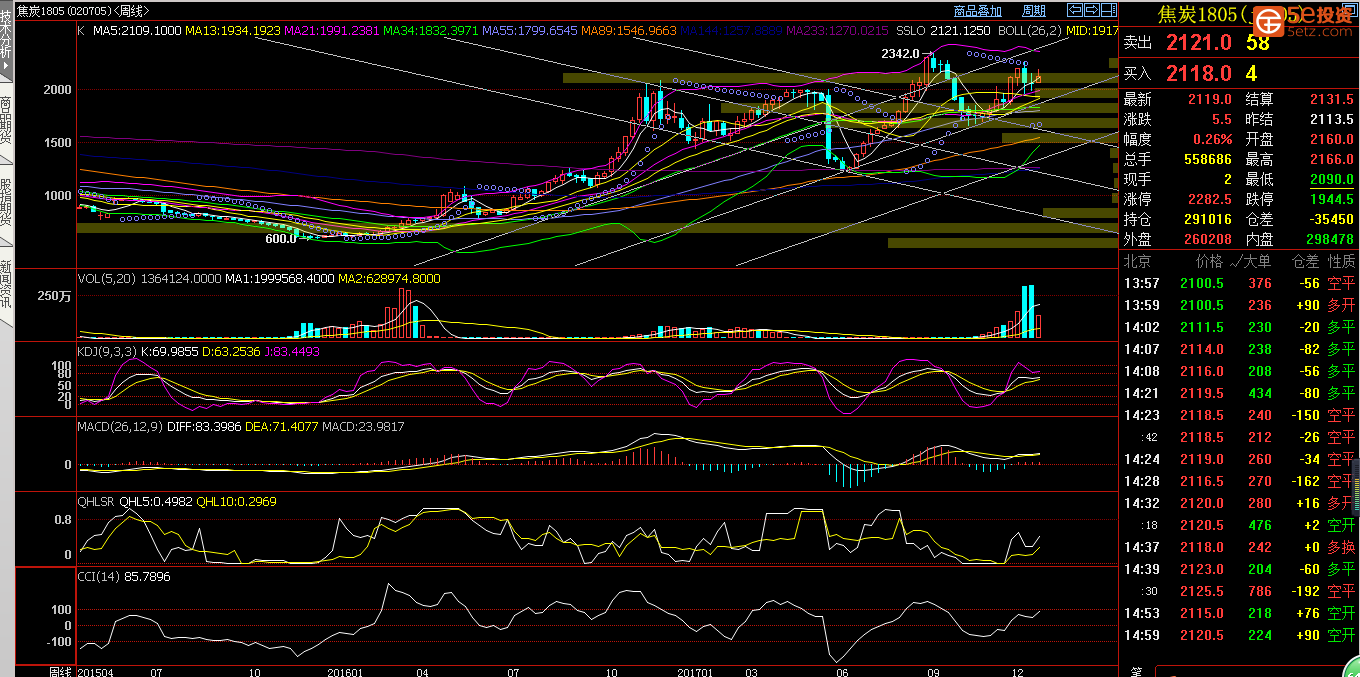Click the 14:59 trade row price 2120.5
The width and height of the screenshot is (1360, 677).
(1202, 635)
